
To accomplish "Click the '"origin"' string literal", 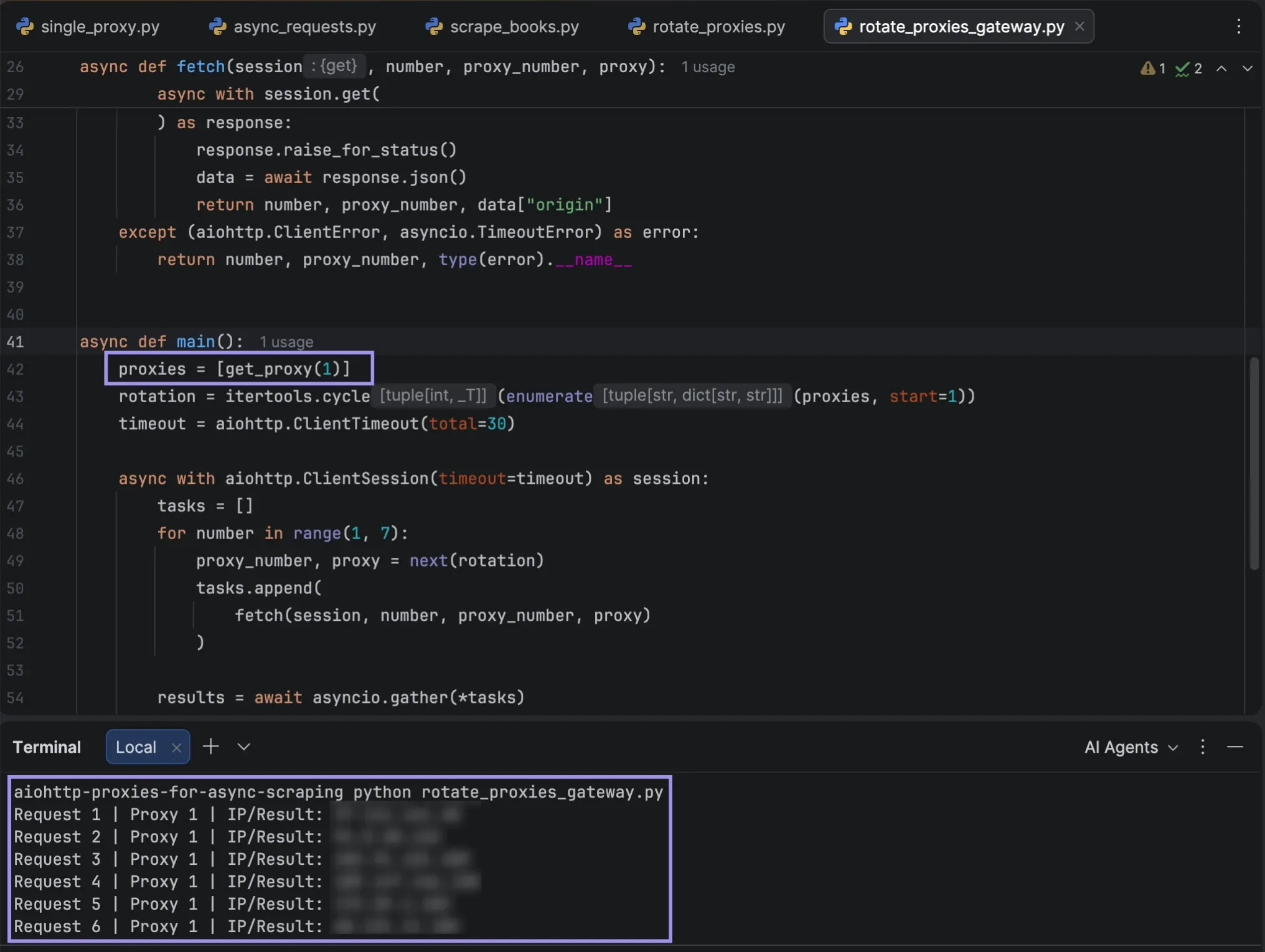I will [x=565, y=205].
